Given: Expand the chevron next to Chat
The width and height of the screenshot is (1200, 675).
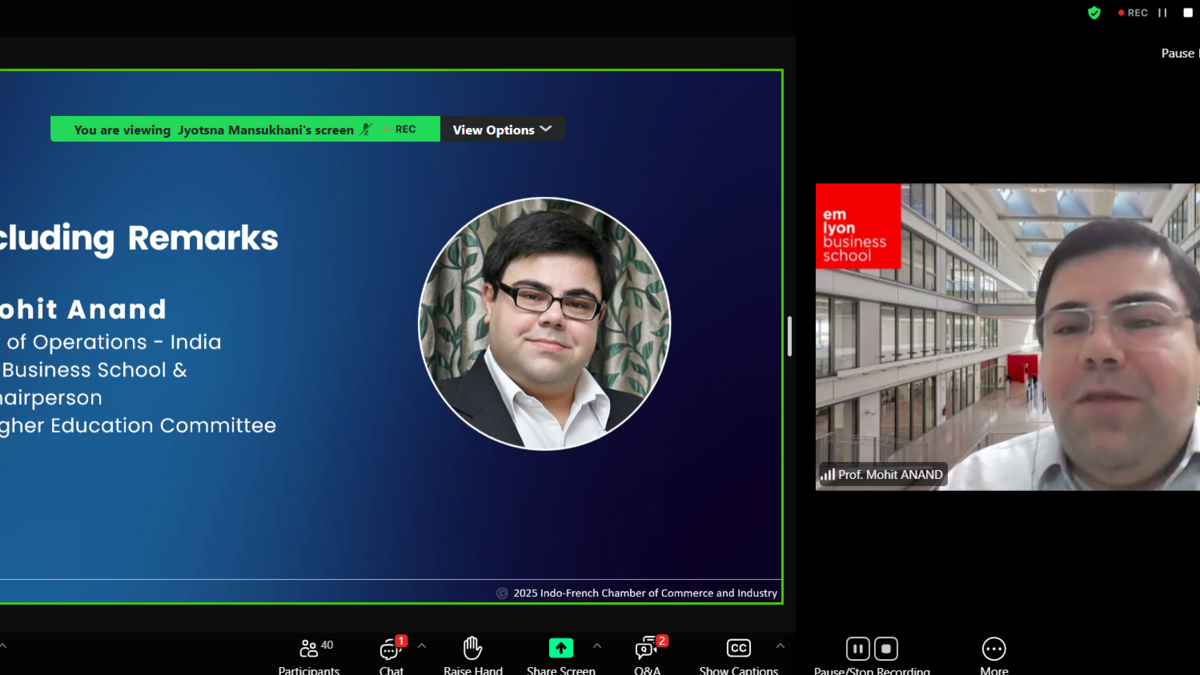Looking at the screenshot, I should 422,646.
